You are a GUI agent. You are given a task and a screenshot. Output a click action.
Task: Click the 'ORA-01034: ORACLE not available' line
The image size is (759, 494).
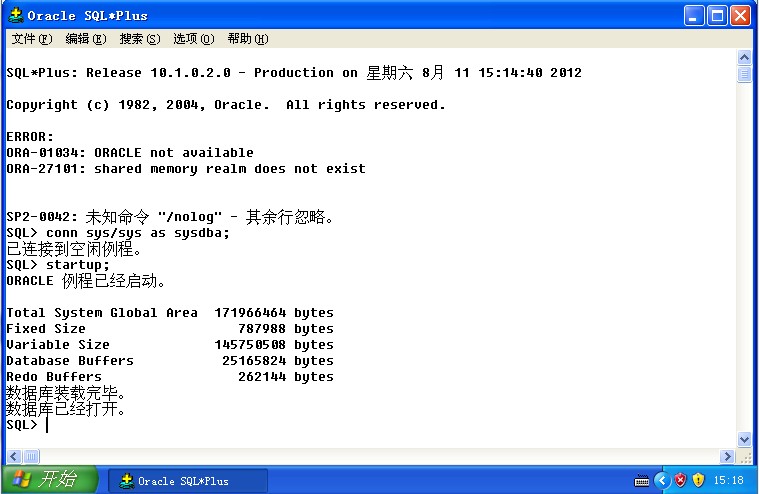pos(130,153)
